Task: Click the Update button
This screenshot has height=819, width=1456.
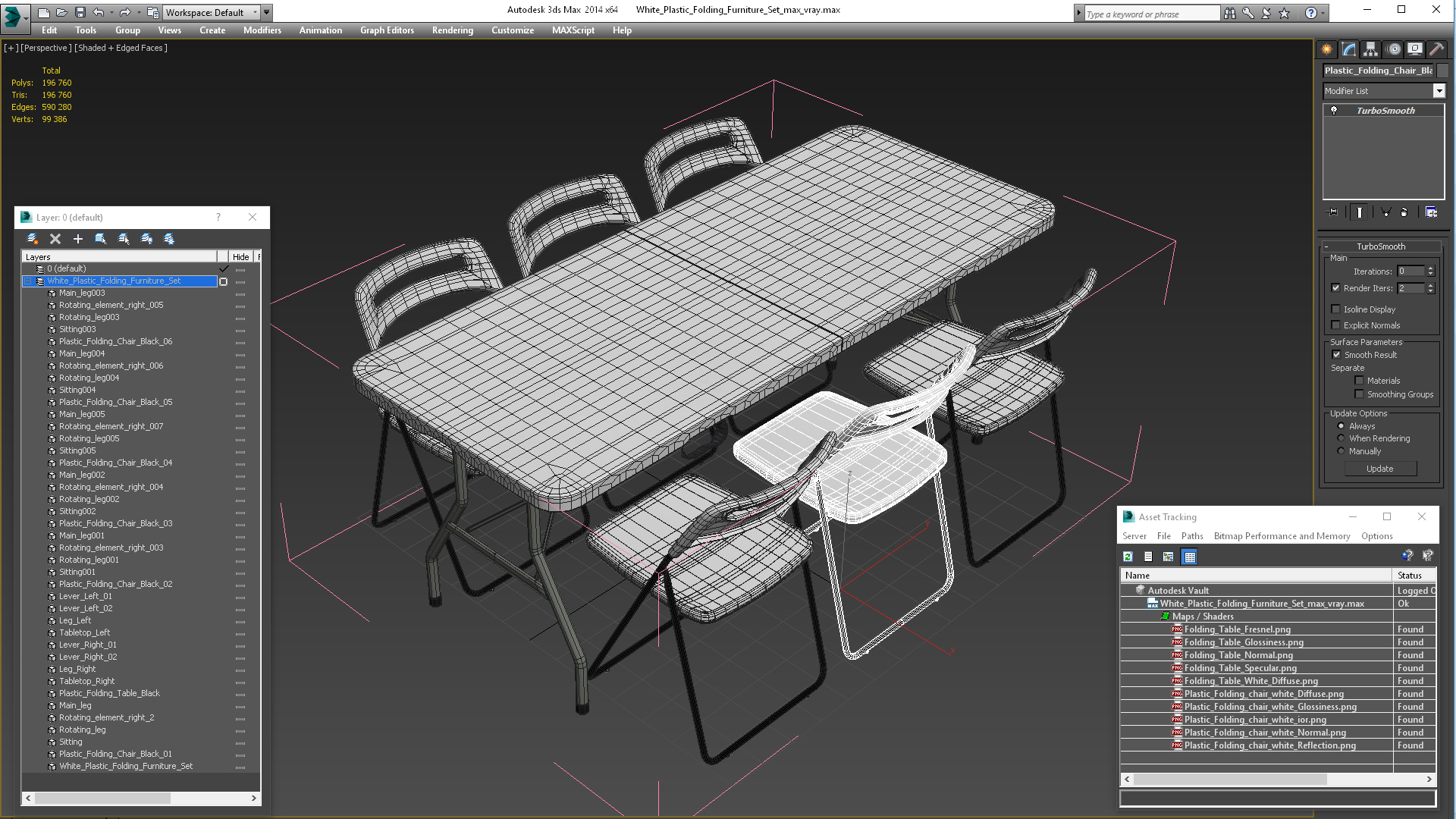Action: click(x=1379, y=469)
